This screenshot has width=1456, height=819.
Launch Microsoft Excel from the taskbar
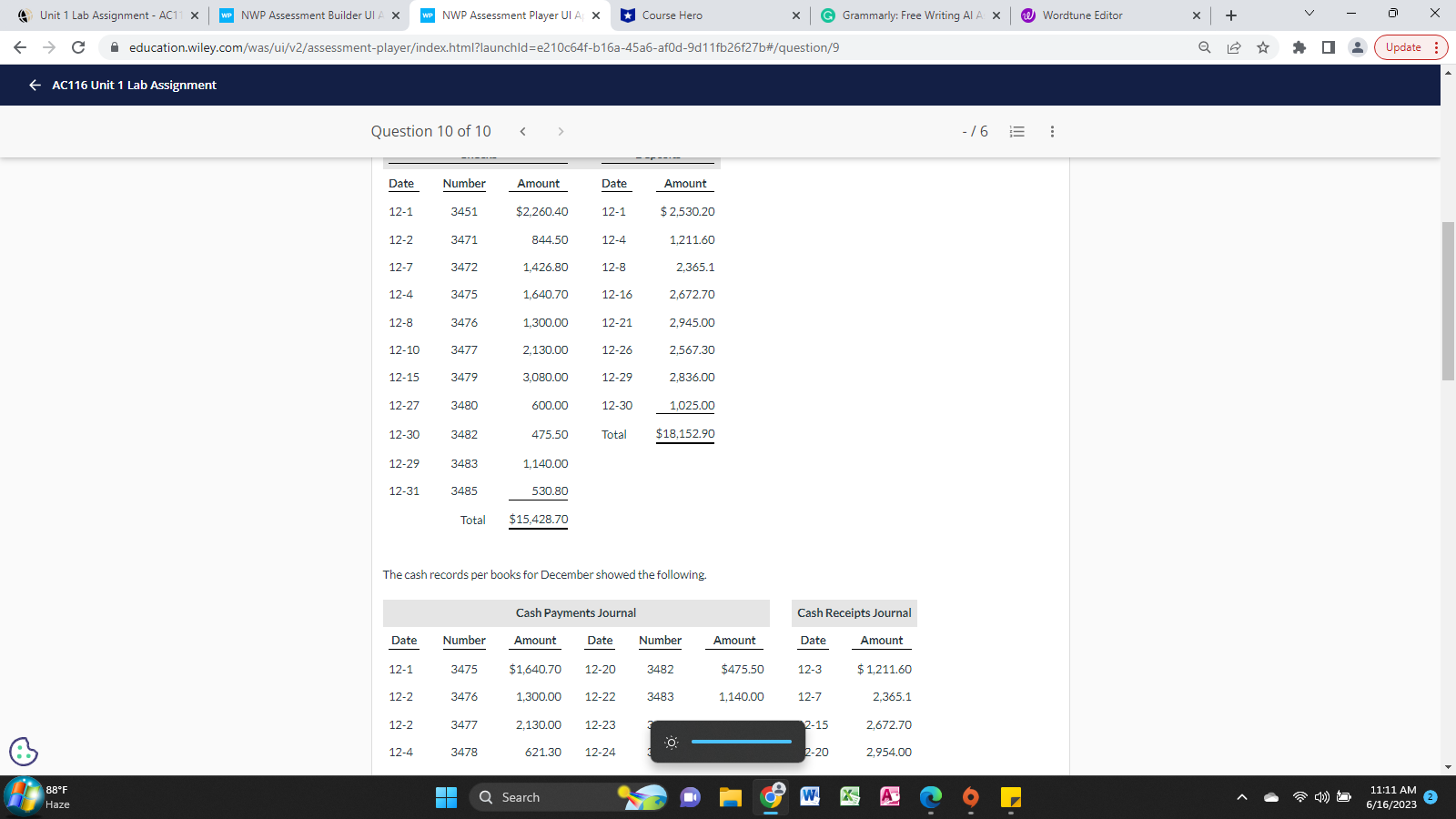tap(850, 797)
